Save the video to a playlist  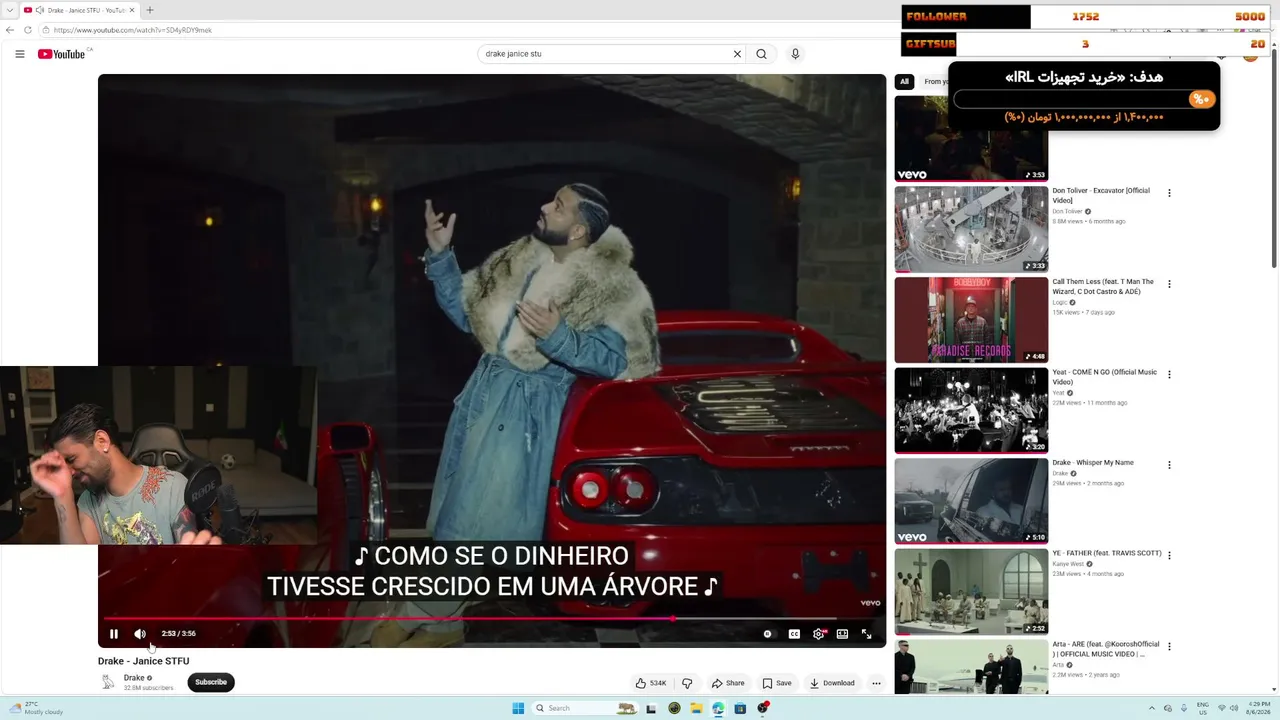[777, 683]
